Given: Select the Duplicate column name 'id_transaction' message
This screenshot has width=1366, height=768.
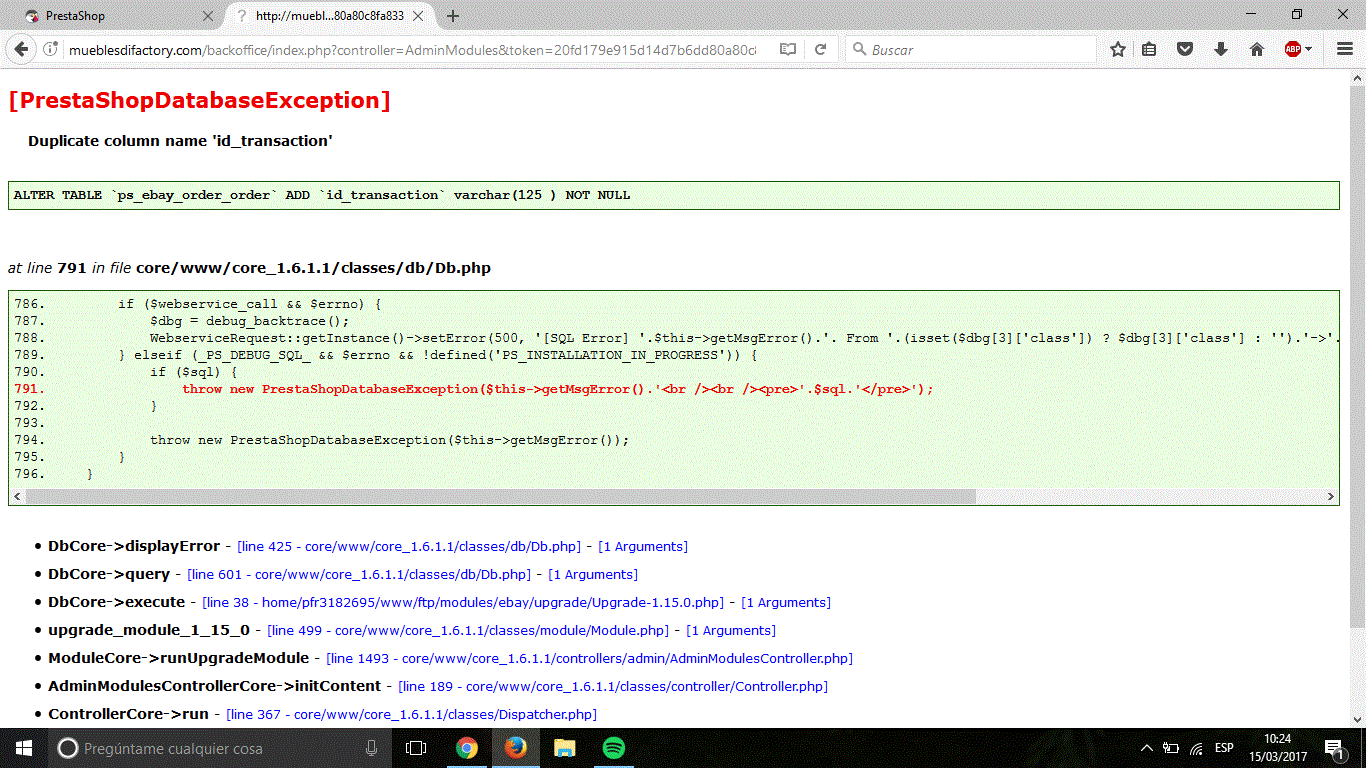Looking at the screenshot, I should 180,141.
